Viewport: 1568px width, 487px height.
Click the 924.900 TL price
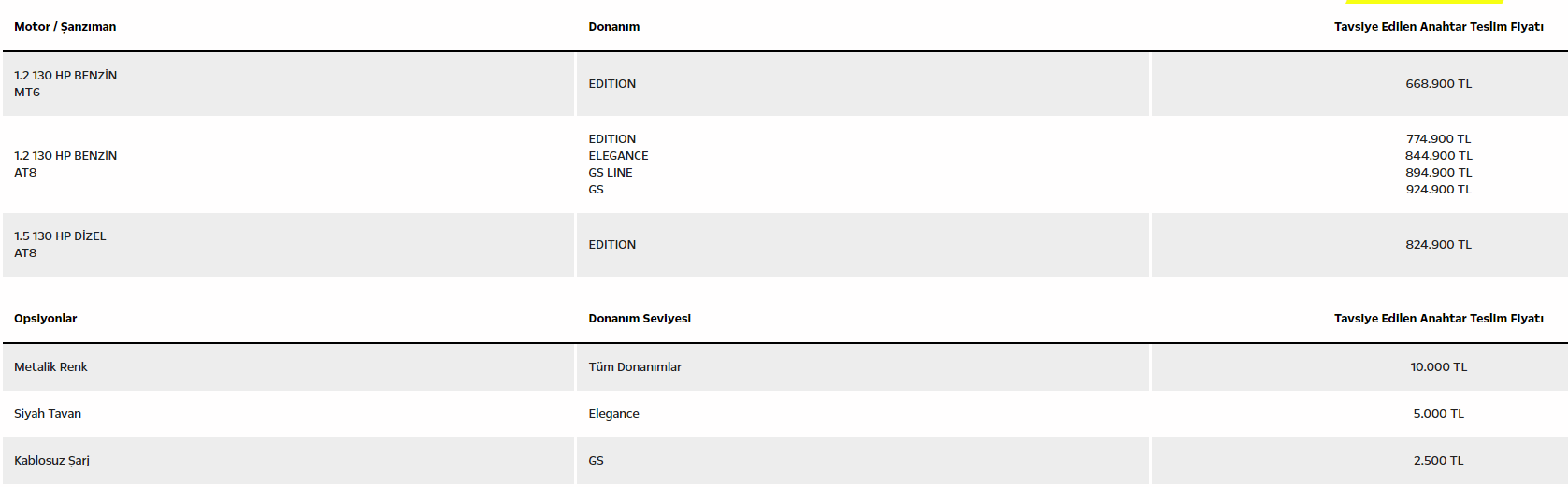pos(1438,190)
